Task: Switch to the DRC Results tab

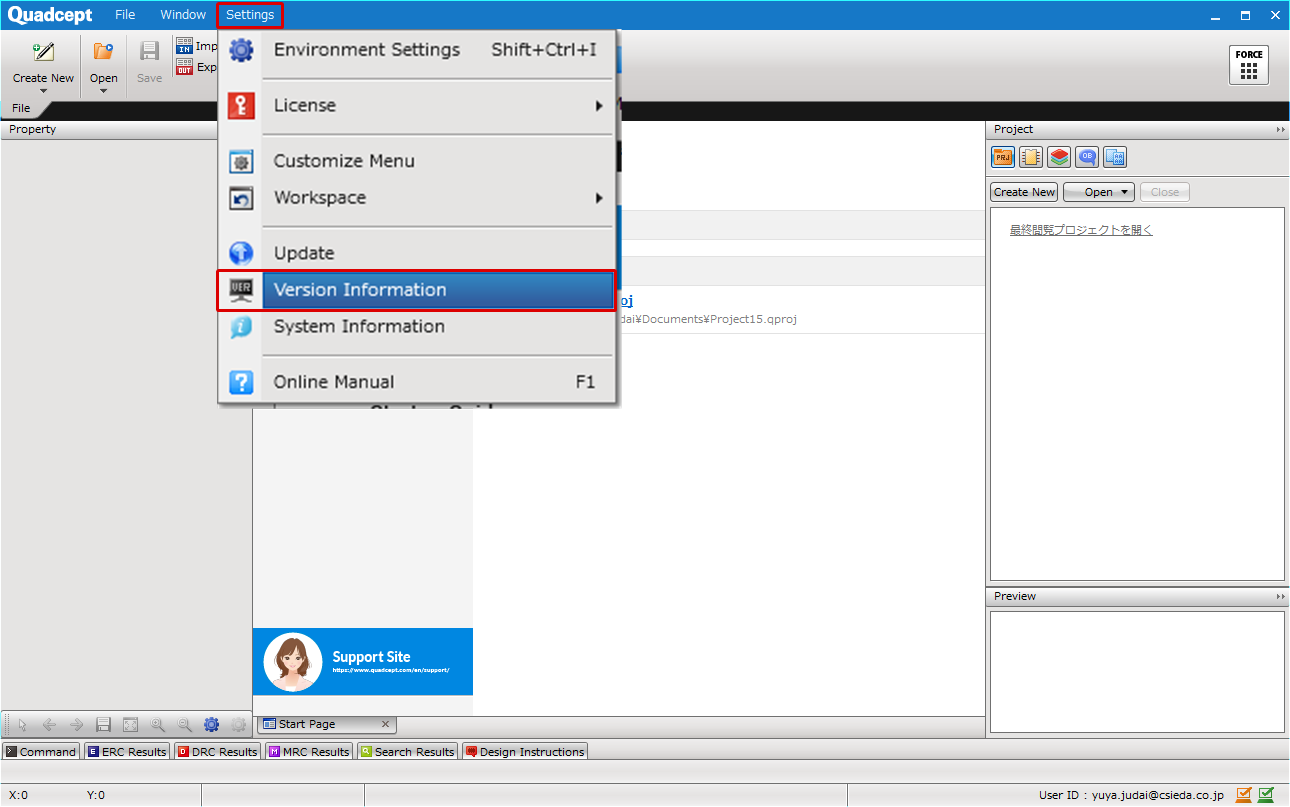Action: pos(217,752)
